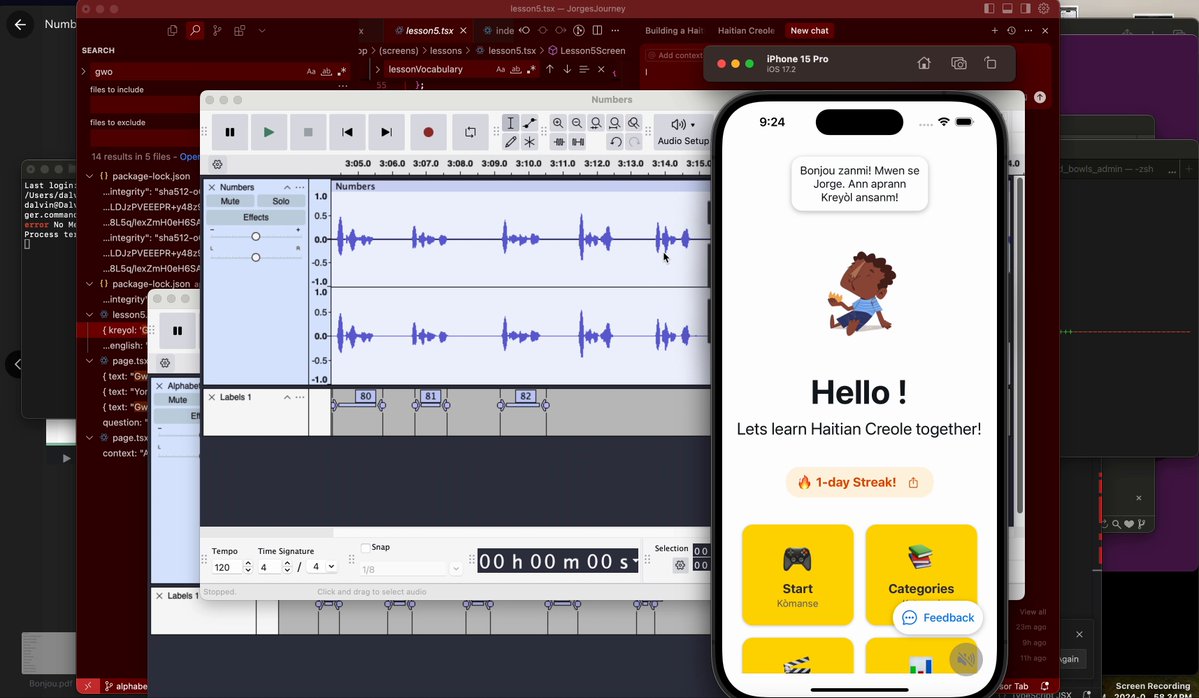Click VS Code Search magnifier icon
1199x698 pixels.
(195, 31)
